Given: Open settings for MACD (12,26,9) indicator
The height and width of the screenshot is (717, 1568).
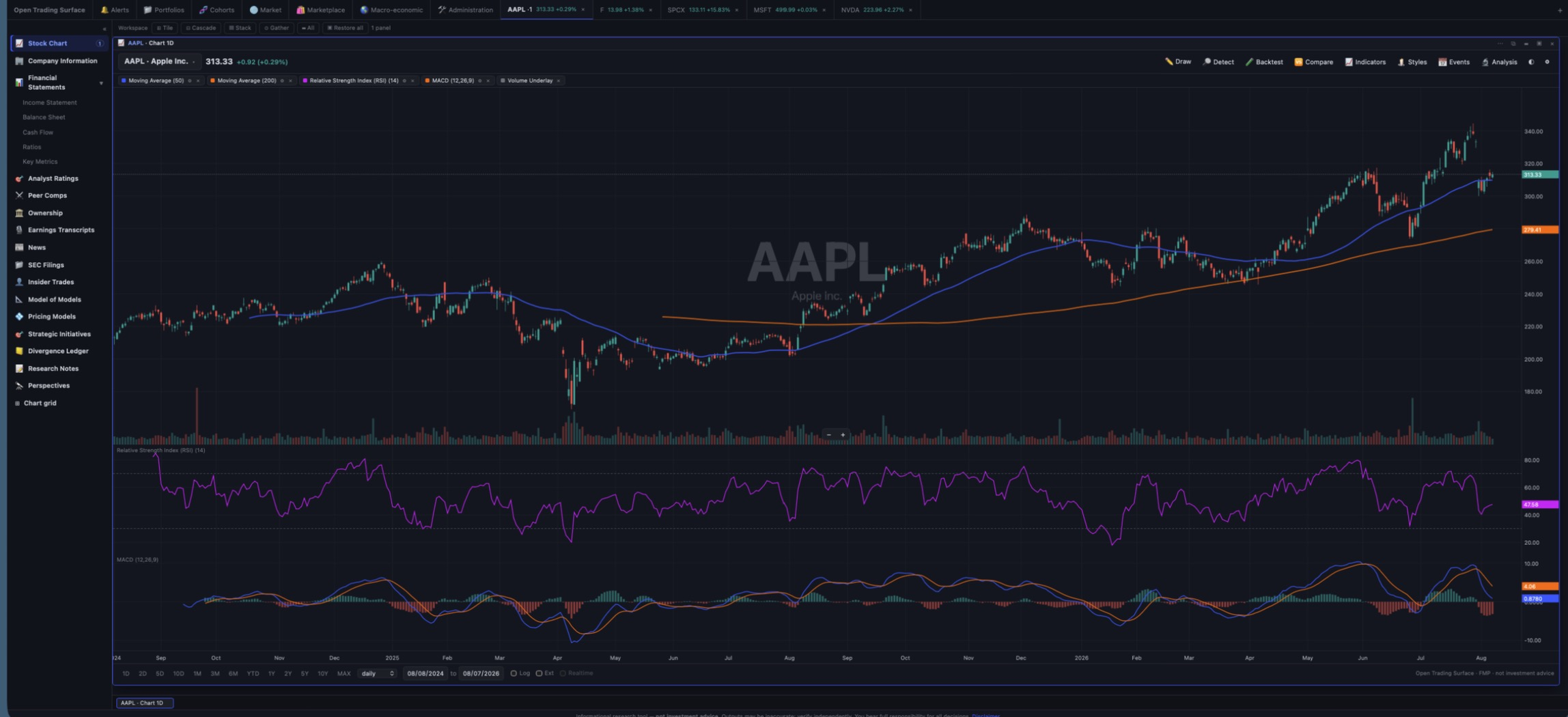Looking at the screenshot, I should 479,81.
